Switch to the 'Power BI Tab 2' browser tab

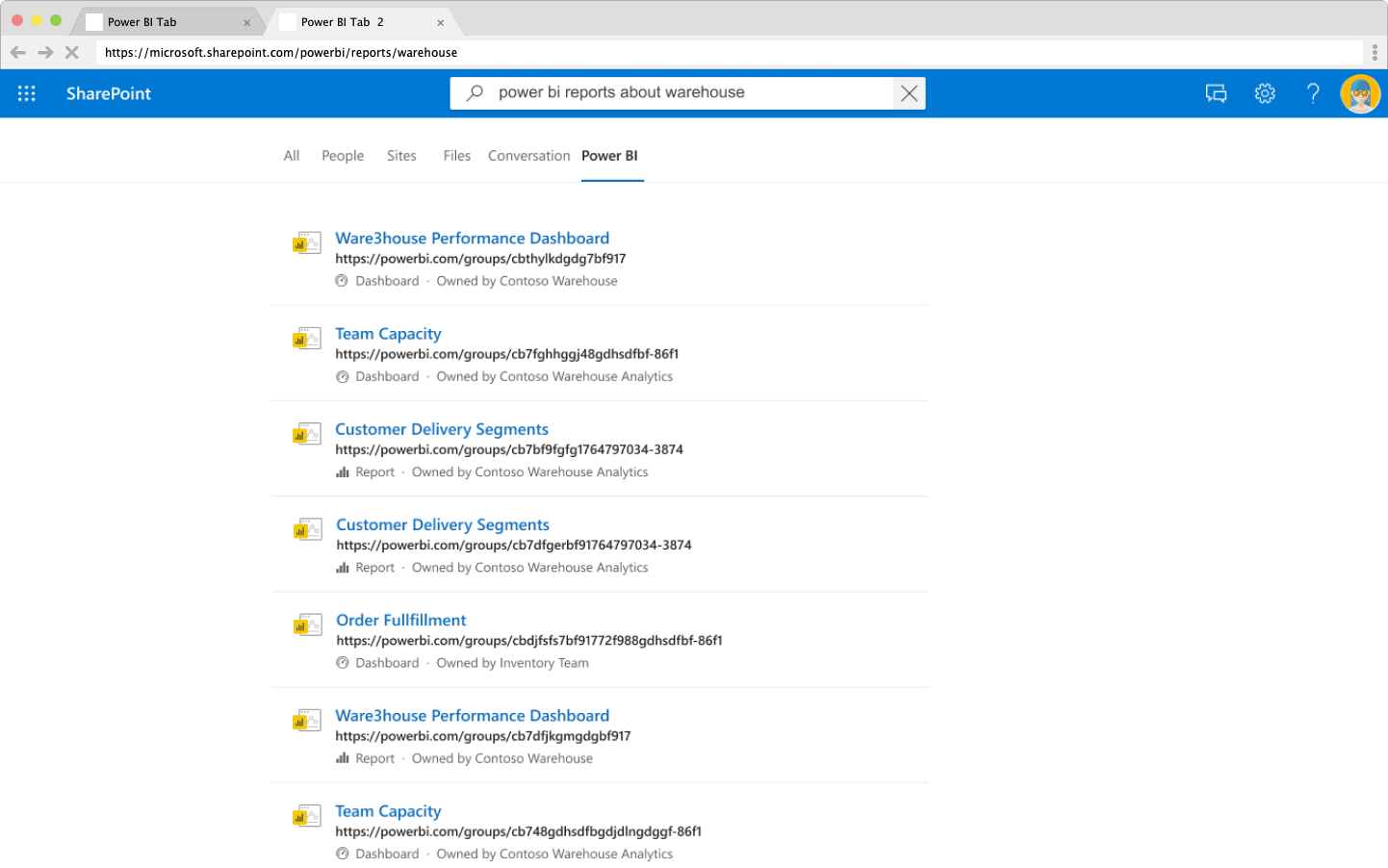pos(361,21)
